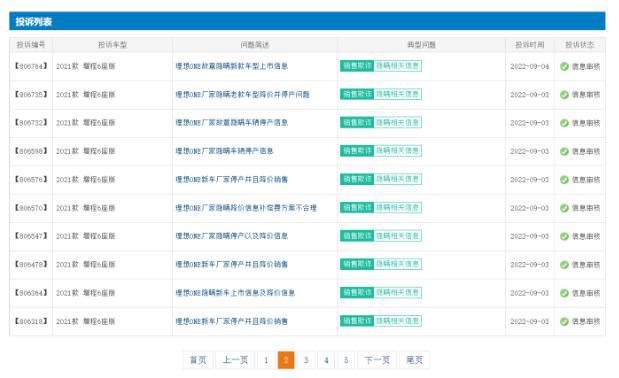Open complaint about 补偿费方案不合理
The image size is (619, 378).
[246, 208]
